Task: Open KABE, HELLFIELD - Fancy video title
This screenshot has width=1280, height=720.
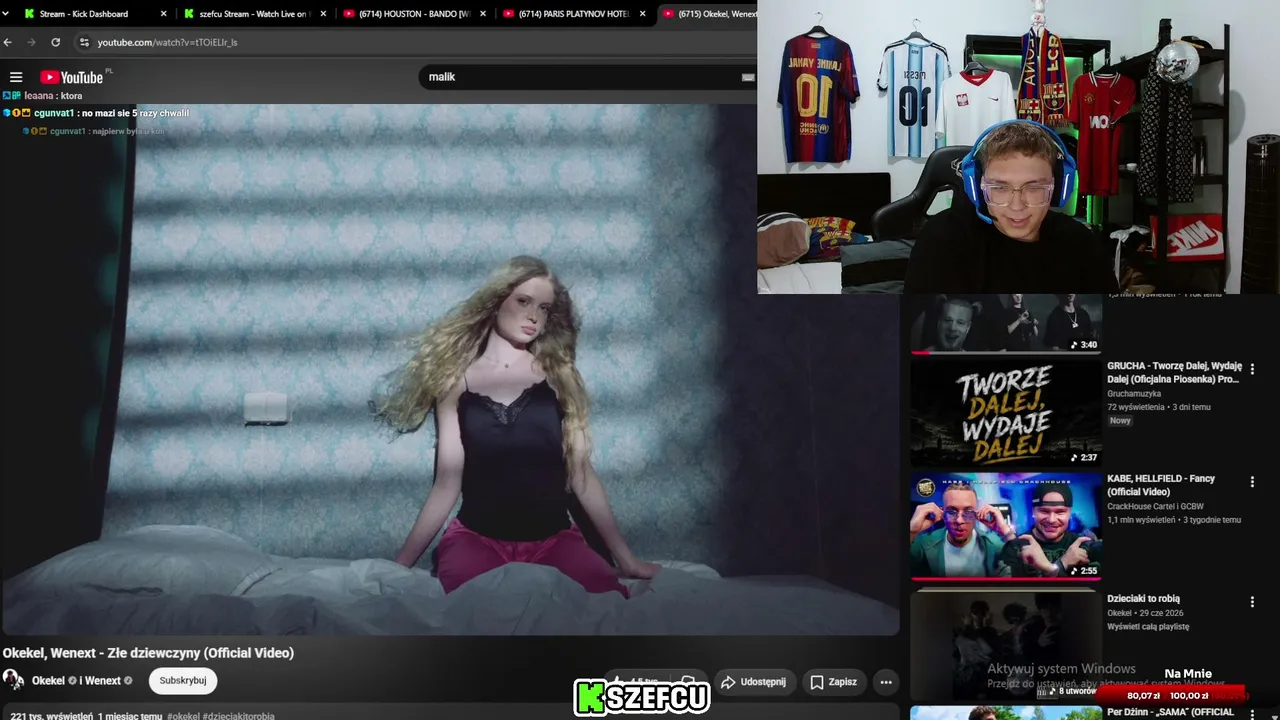Action: [x=1161, y=485]
